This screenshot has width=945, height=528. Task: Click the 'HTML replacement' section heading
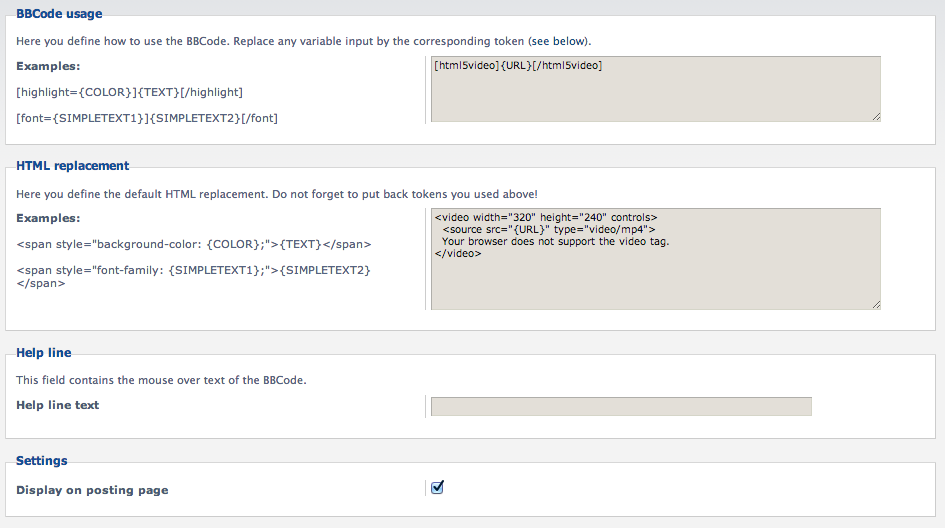pos(72,166)
